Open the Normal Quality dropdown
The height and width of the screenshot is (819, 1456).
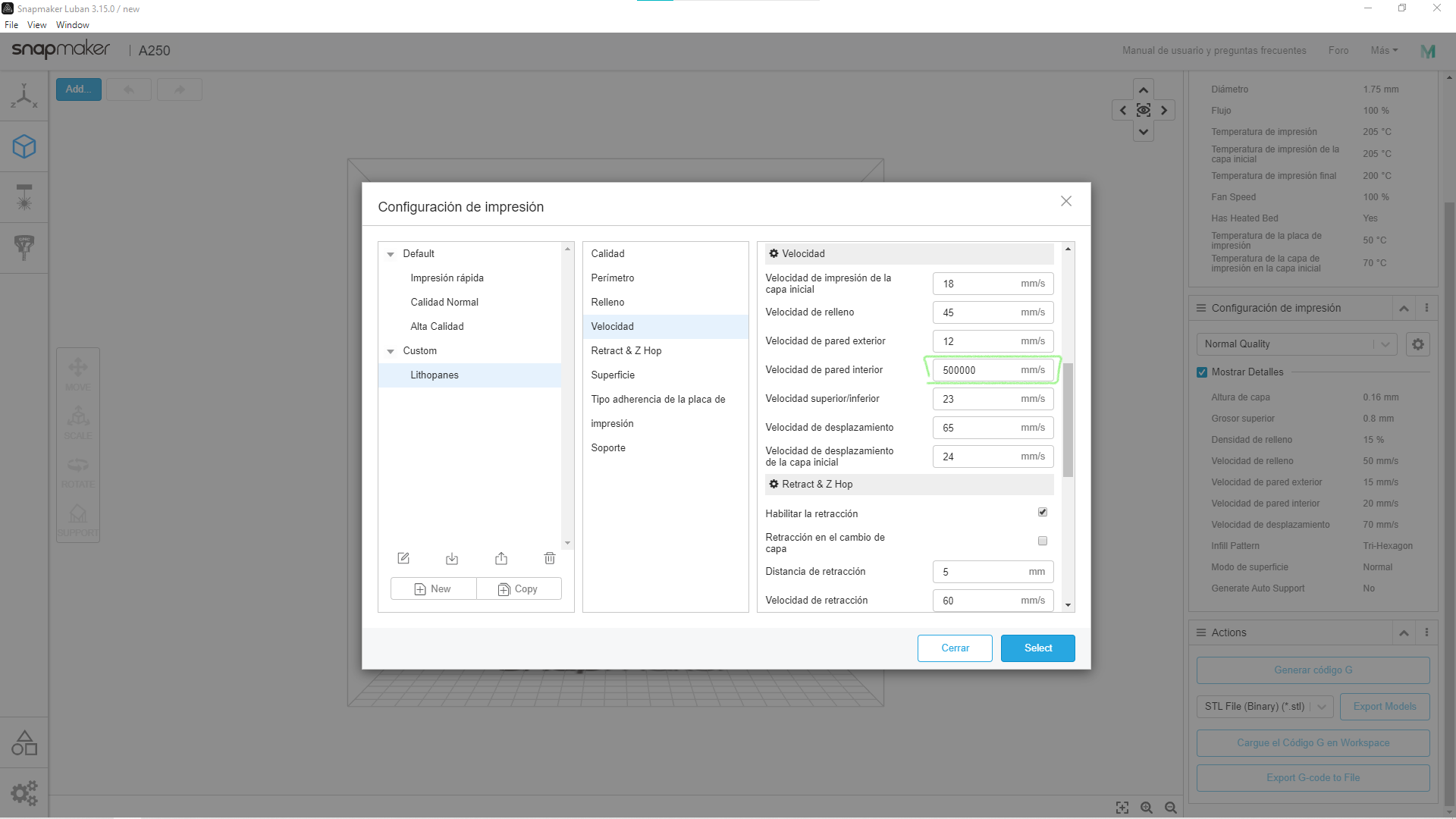(1297, 344)
